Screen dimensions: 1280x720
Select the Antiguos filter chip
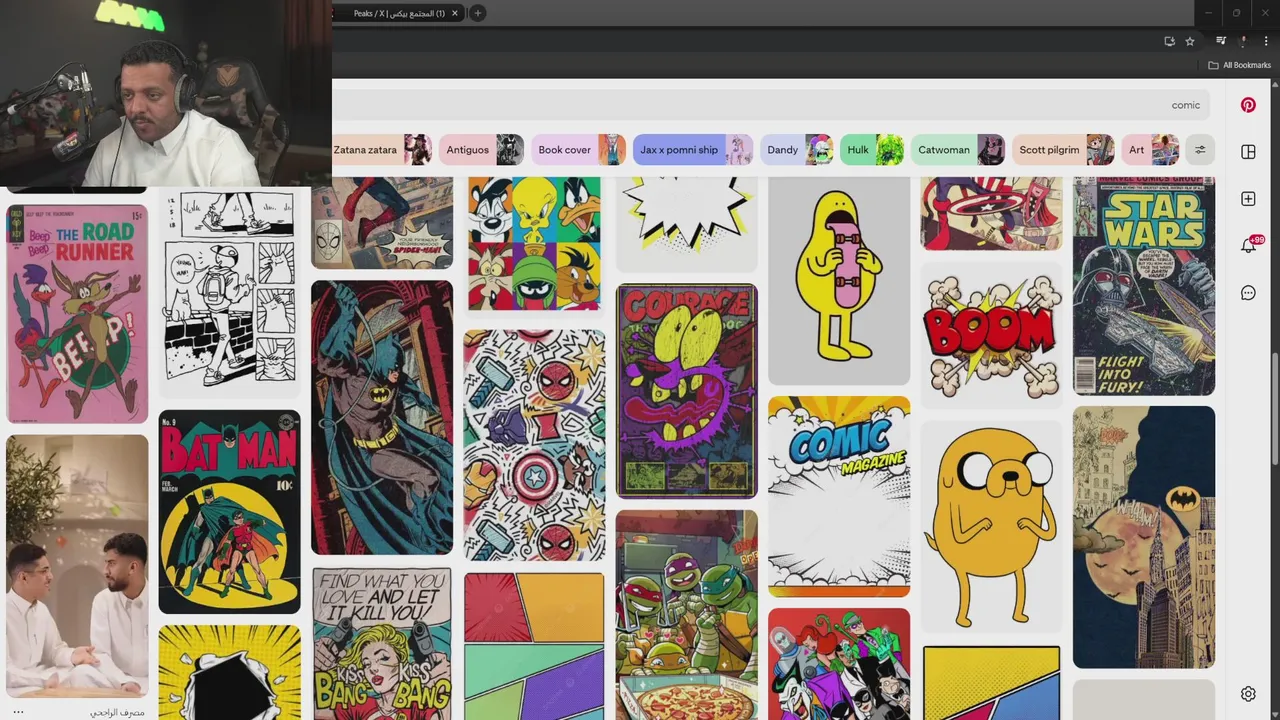pos(481,150)
